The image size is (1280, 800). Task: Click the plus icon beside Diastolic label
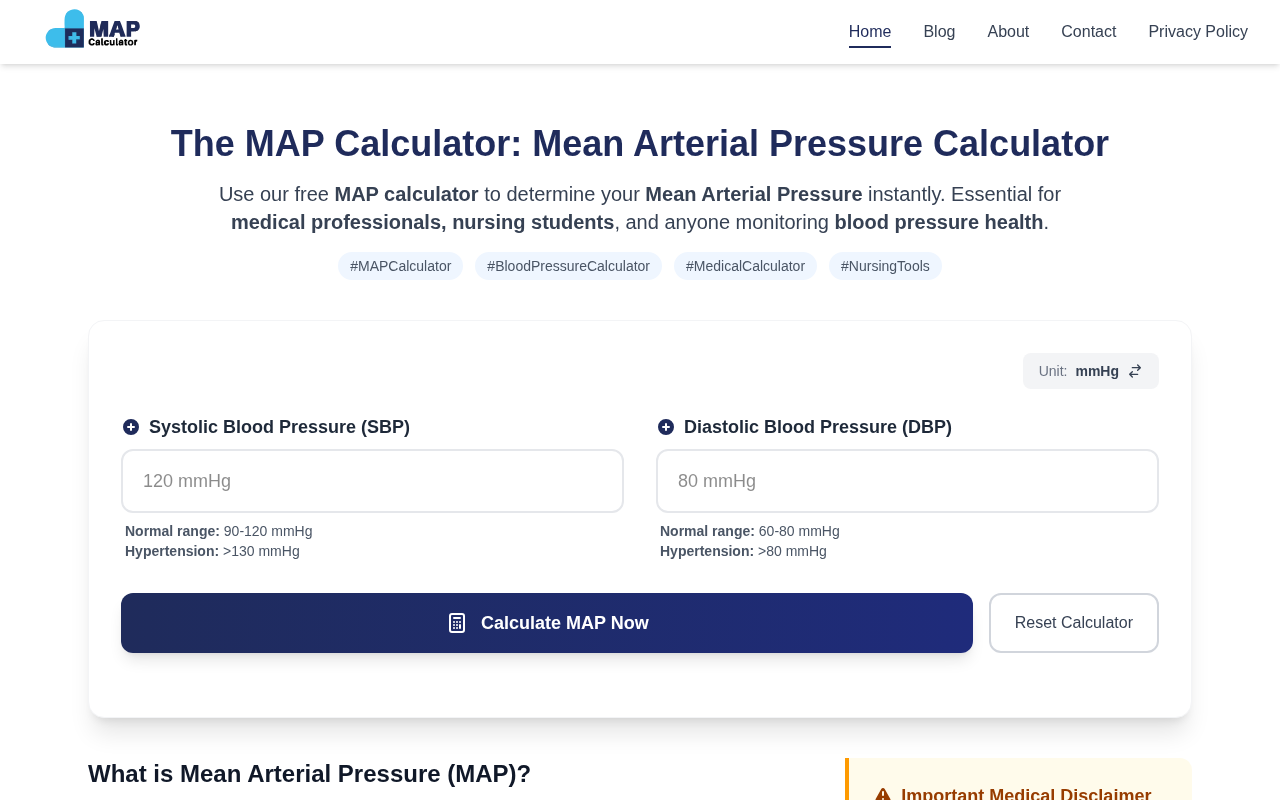point(666,427)
